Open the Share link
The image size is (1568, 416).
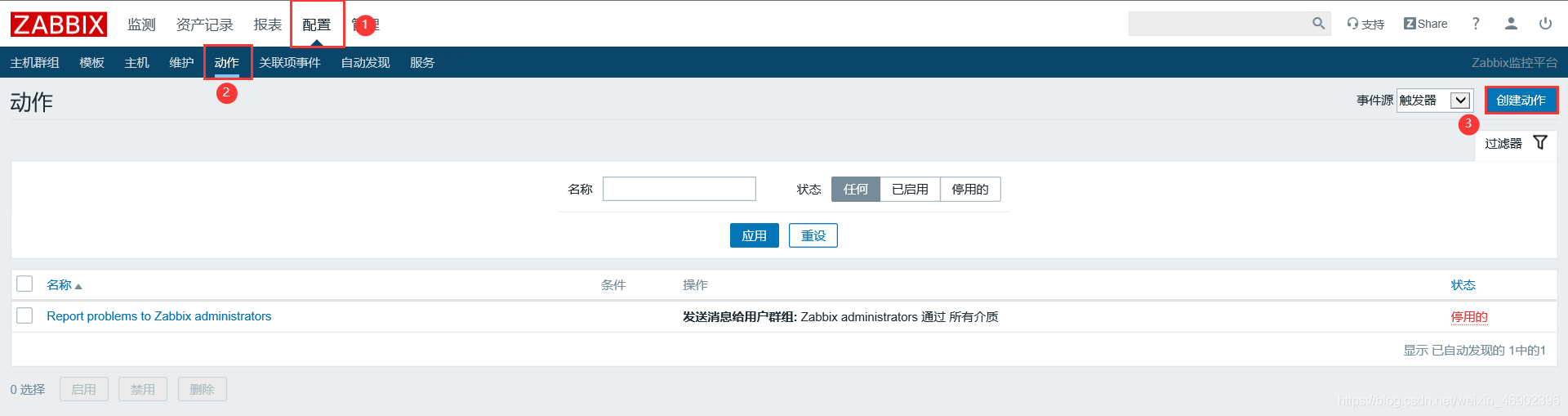(1426, 24)
